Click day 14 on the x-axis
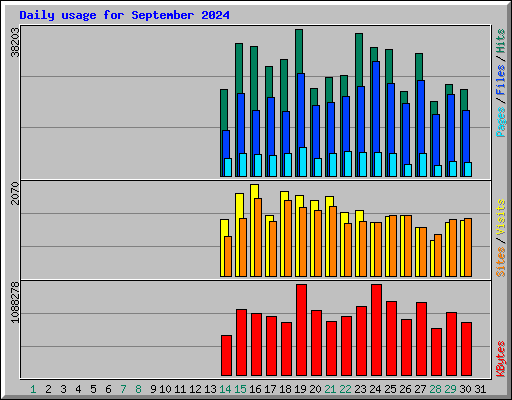This screenshot has height=400, width=512. point(225,389)
